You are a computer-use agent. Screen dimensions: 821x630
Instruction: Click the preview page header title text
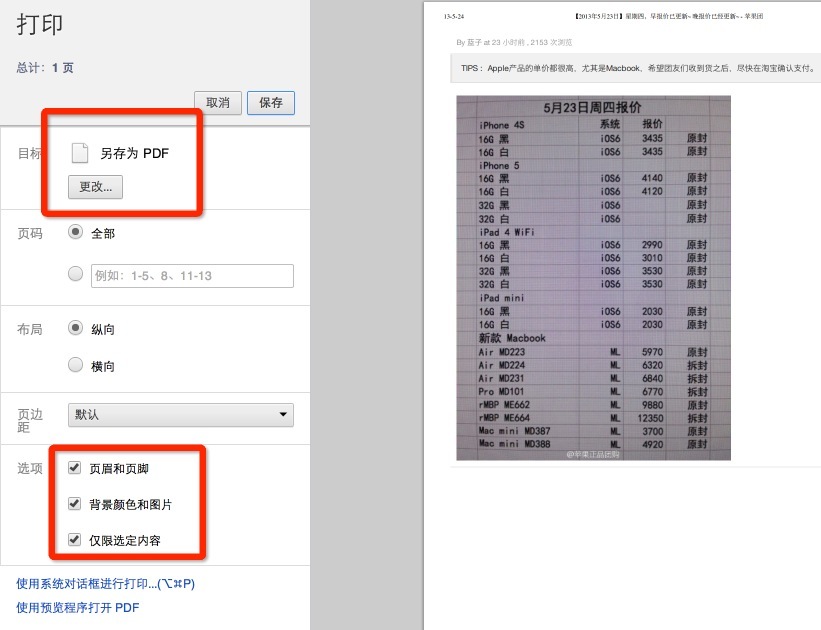click(669, 16)
